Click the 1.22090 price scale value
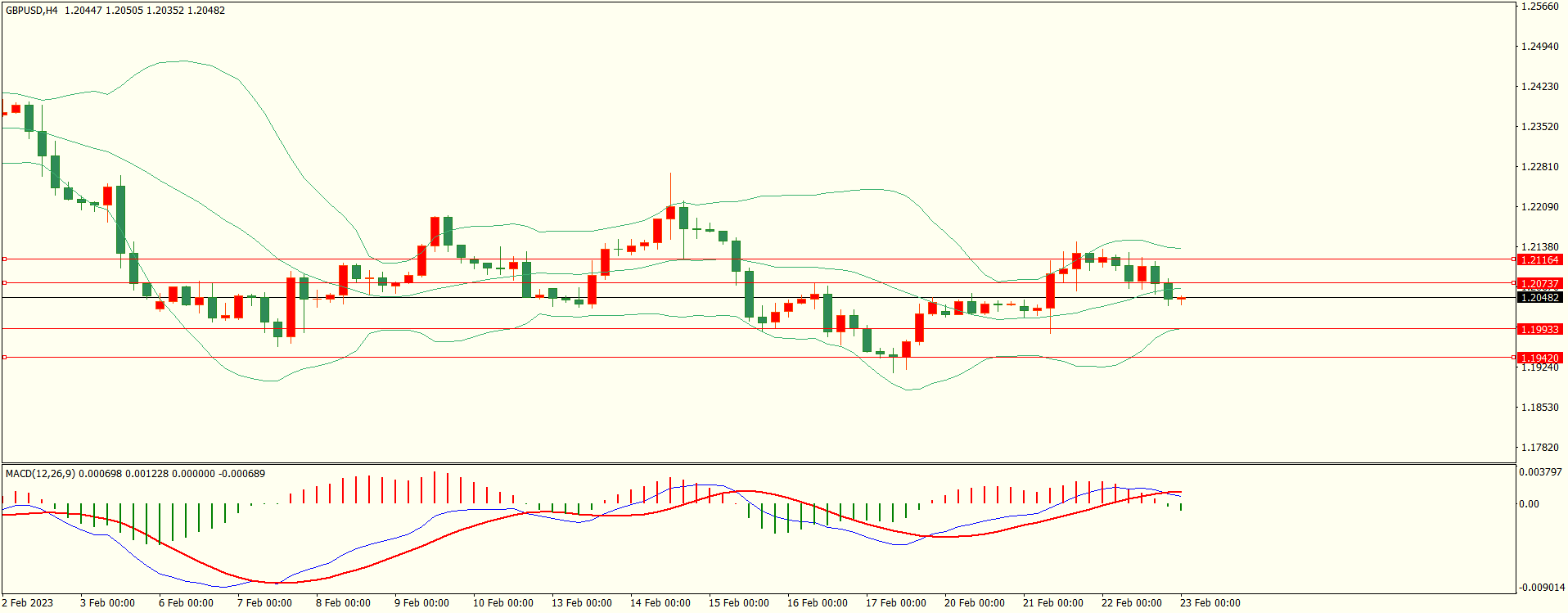The width and height of the screenshot is (1568, 613). [1539, 207]
